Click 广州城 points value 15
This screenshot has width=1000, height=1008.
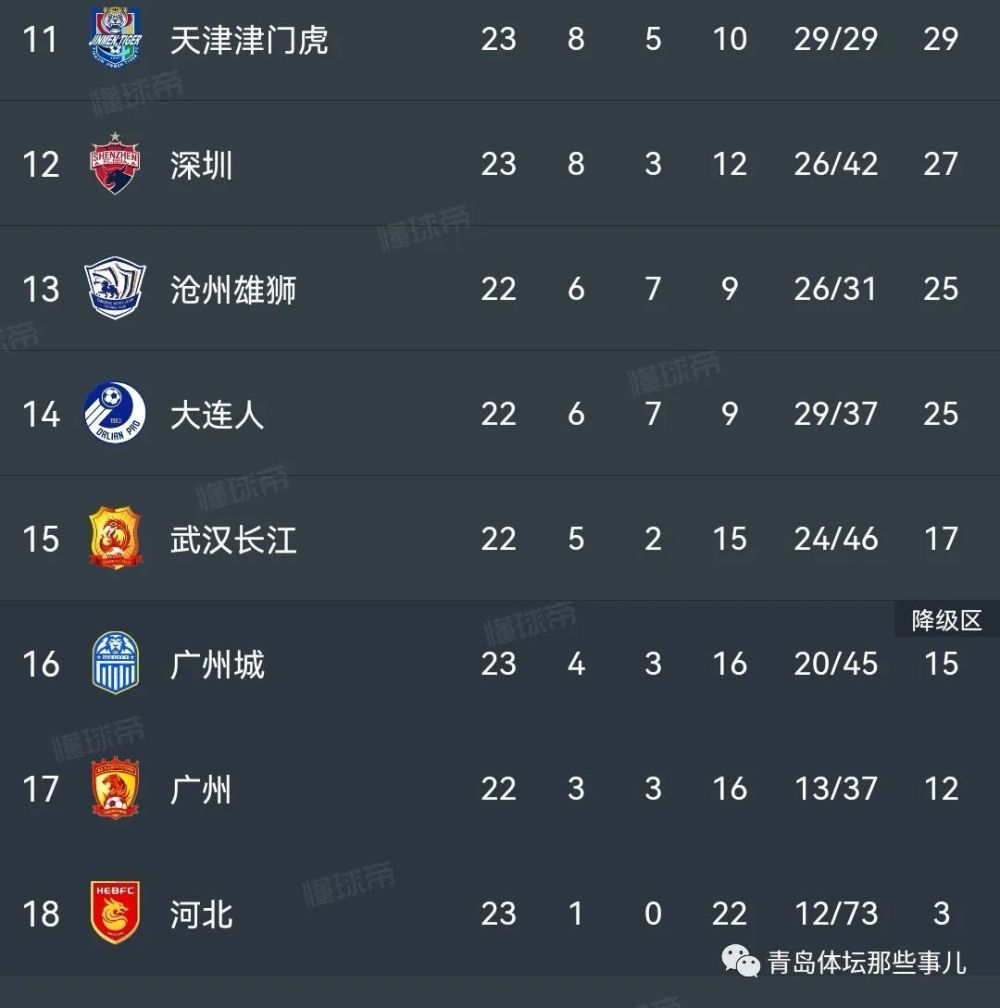tap(941, 664)
